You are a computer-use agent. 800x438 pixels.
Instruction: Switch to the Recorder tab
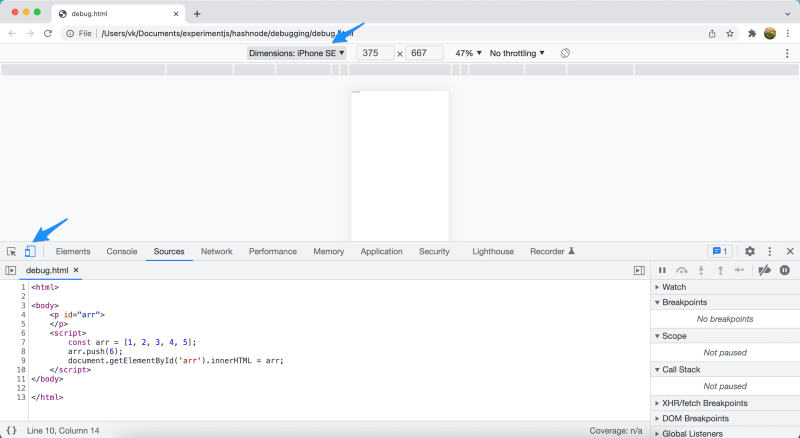click(x=552, y=251)
